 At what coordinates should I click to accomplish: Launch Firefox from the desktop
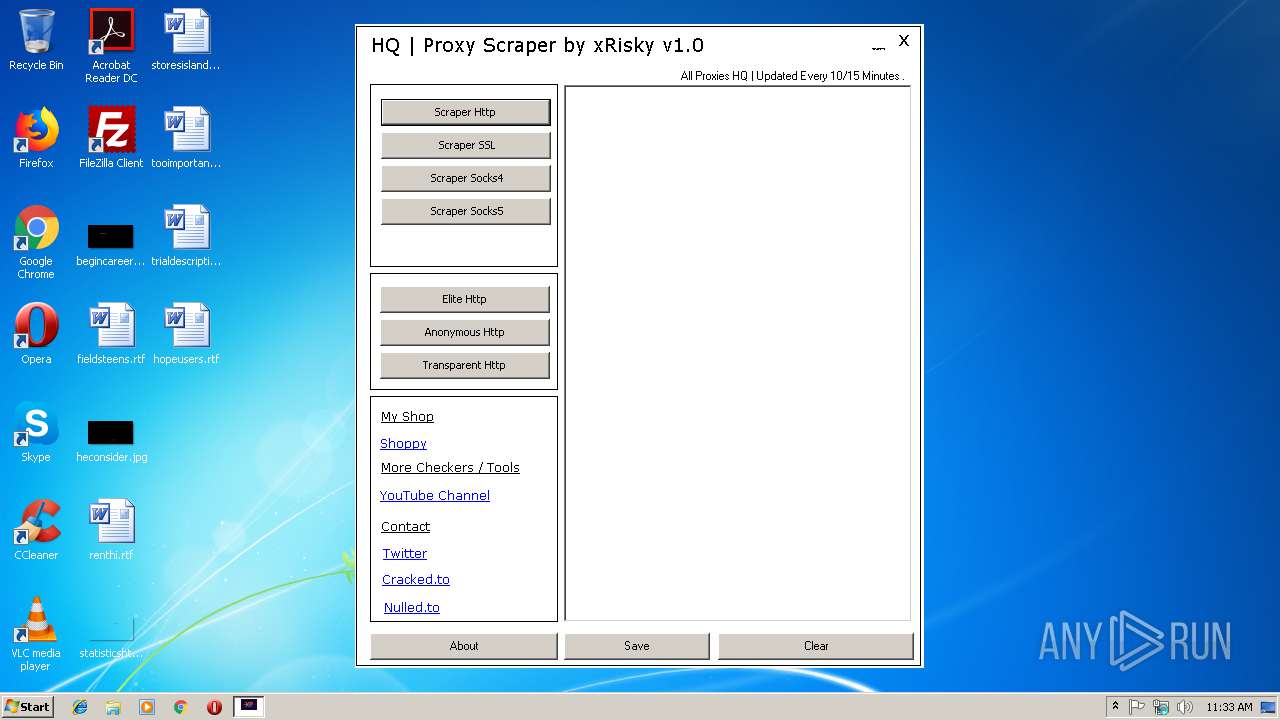pyautogui.click(x=36, y=138)
